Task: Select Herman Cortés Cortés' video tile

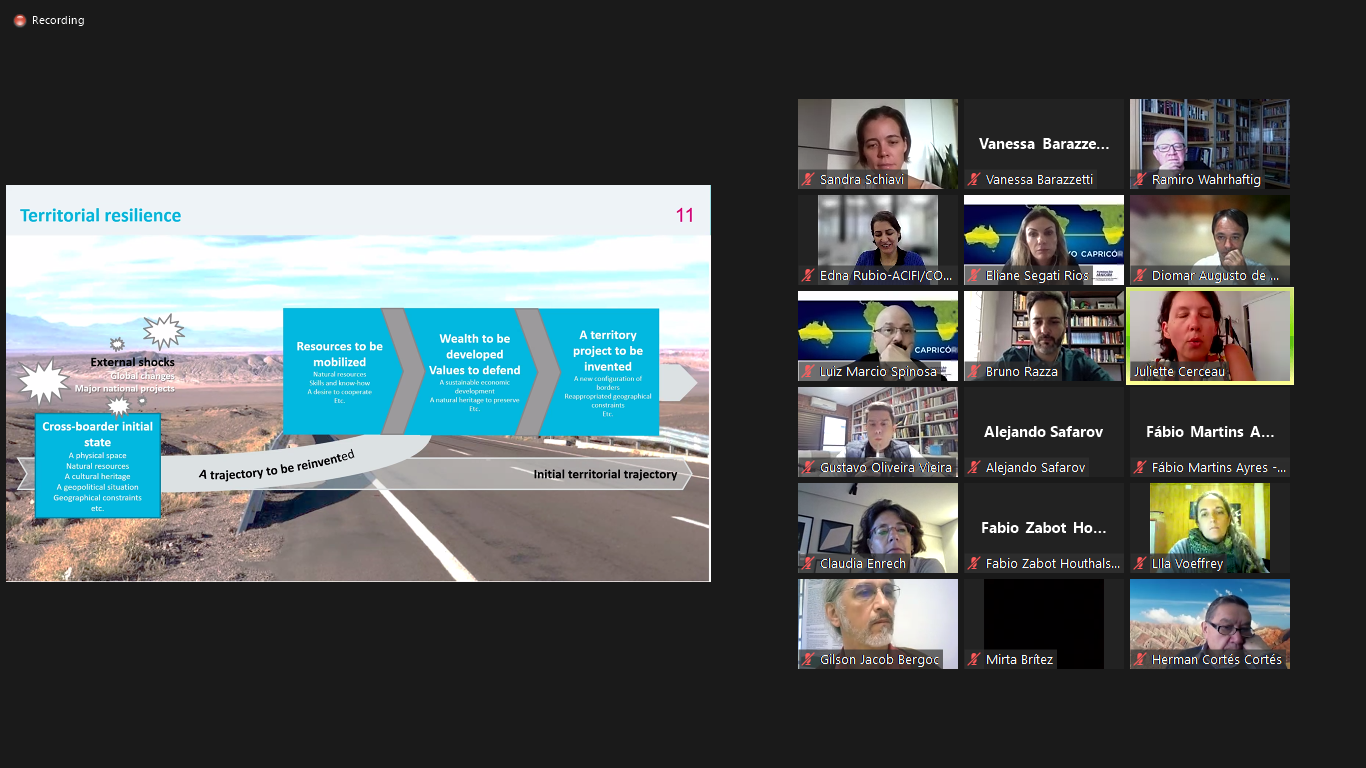Action: [1210, 624]
